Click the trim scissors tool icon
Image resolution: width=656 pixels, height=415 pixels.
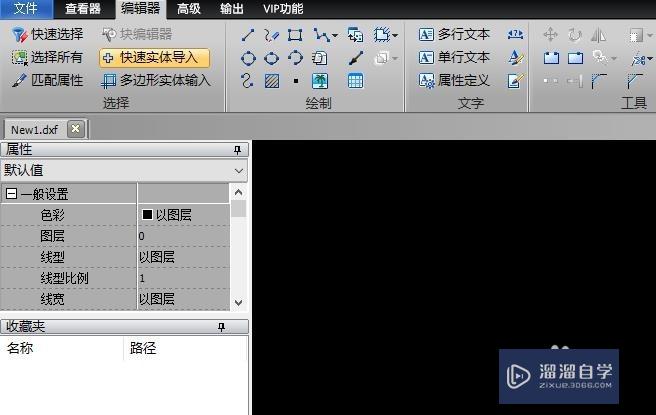point(638,58)
